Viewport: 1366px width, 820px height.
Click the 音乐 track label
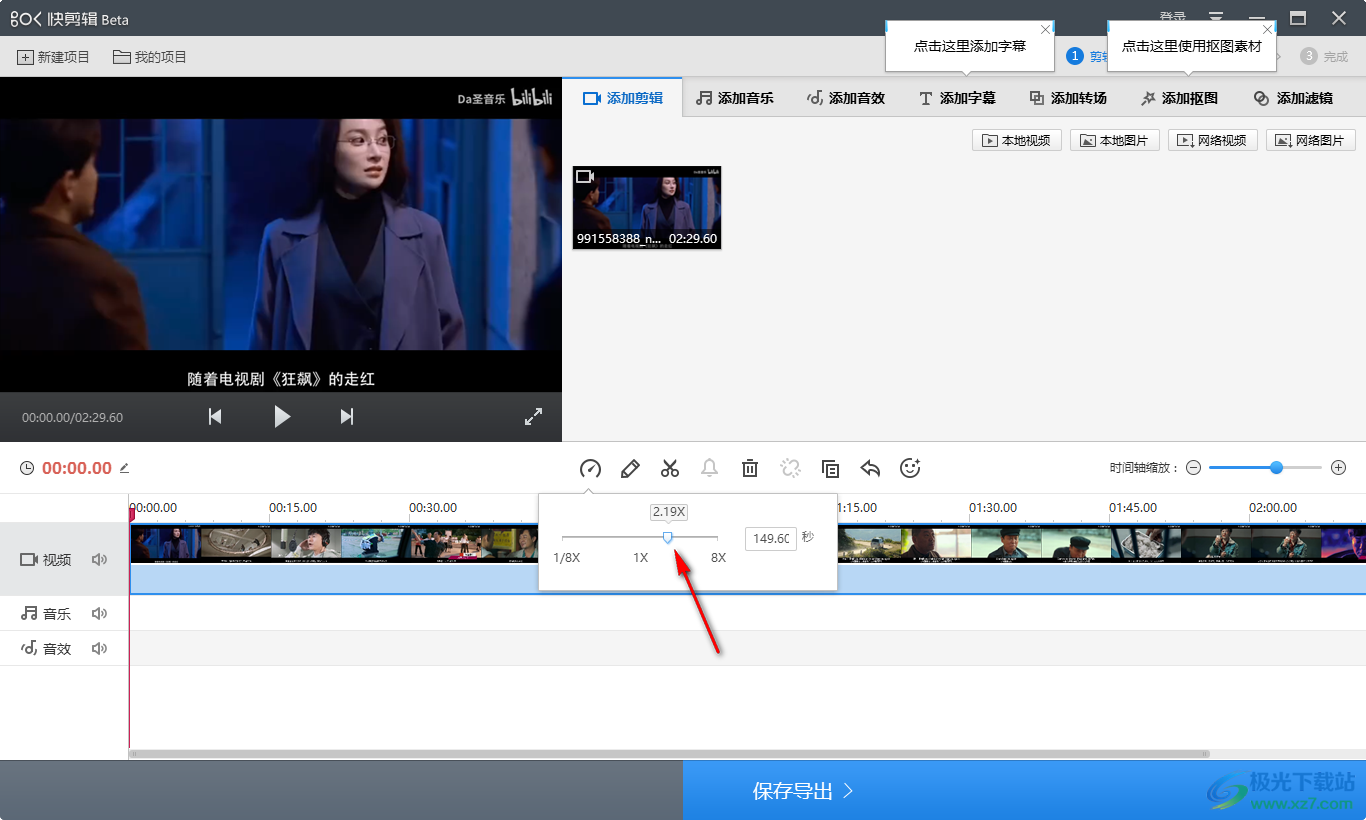[46, 614]
